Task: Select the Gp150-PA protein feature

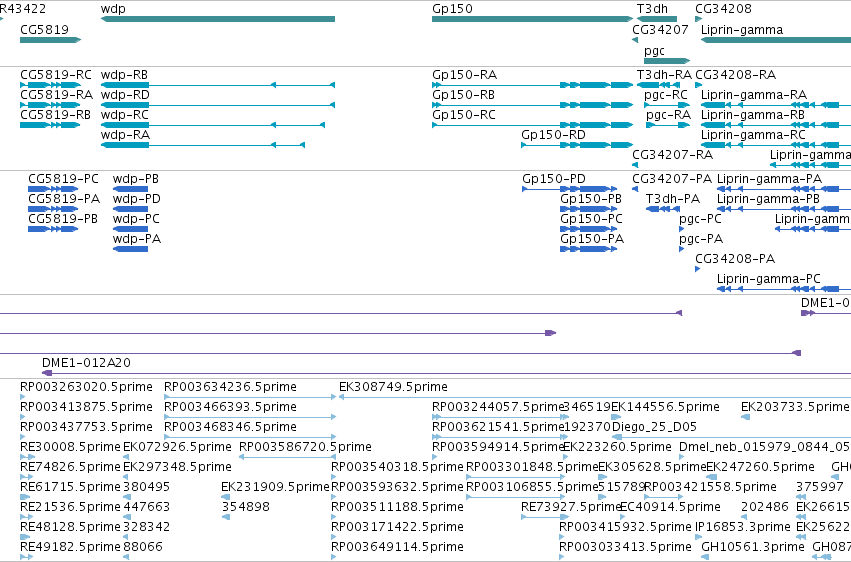Action: click(x=592, y=239)
